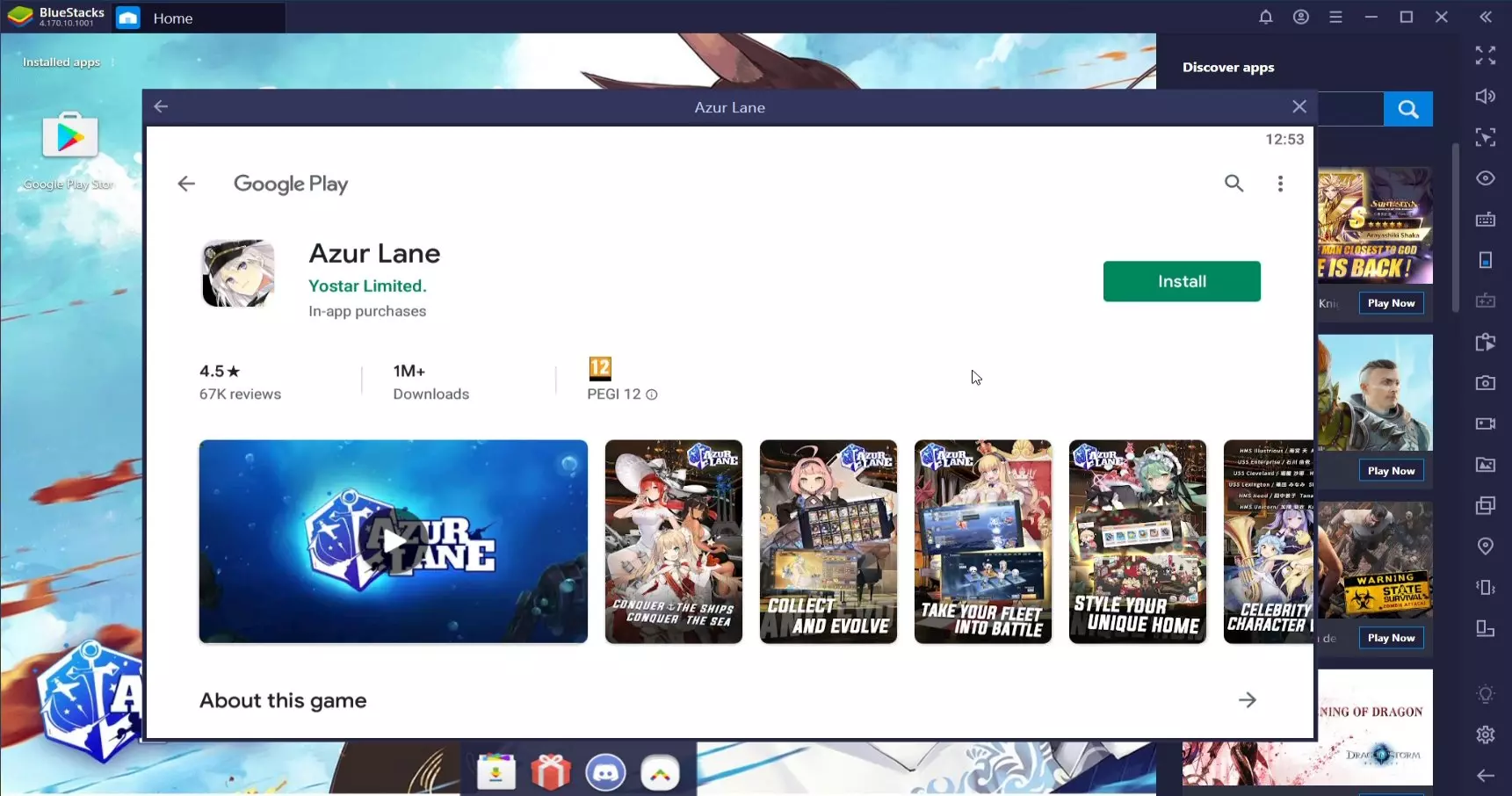The width and height of the screenshot is (1512, 796).
Task: Switch to the Home tab
Action: [x=172, y=18]
